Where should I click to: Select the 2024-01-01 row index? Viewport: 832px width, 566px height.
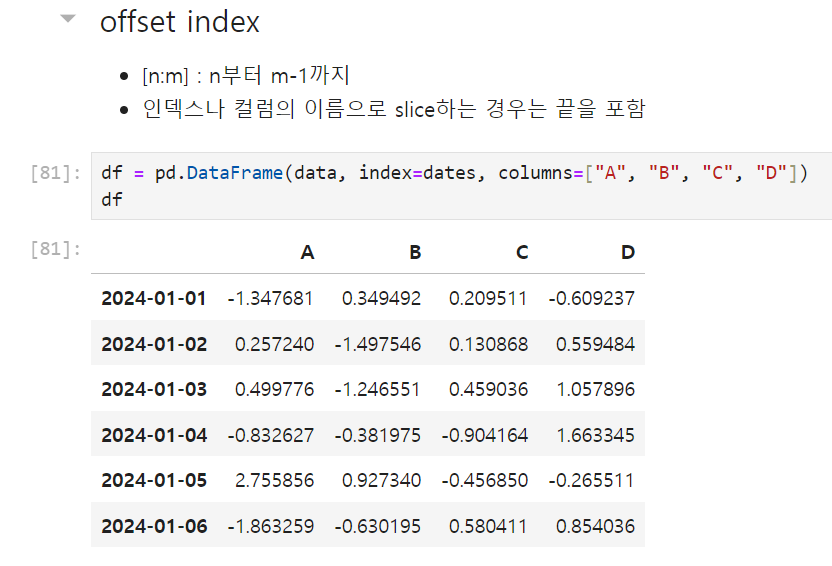[154, 298]
